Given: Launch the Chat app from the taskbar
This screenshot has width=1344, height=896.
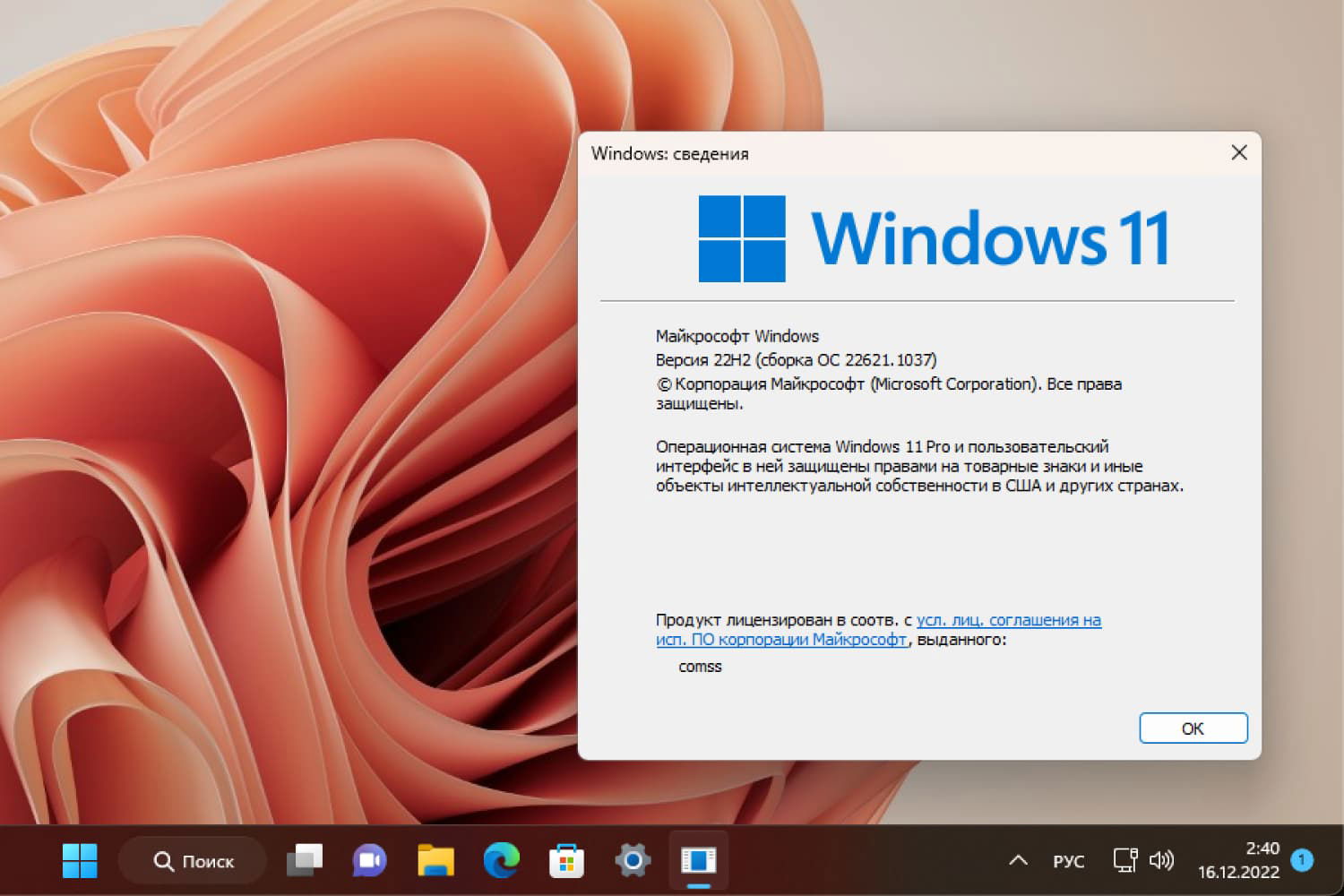Looking at the screenshot, I should coord(369,861).
